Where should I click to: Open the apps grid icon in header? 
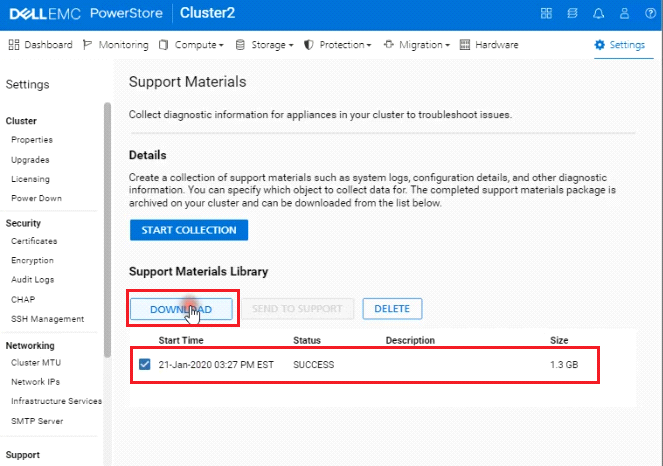[545, 13]
